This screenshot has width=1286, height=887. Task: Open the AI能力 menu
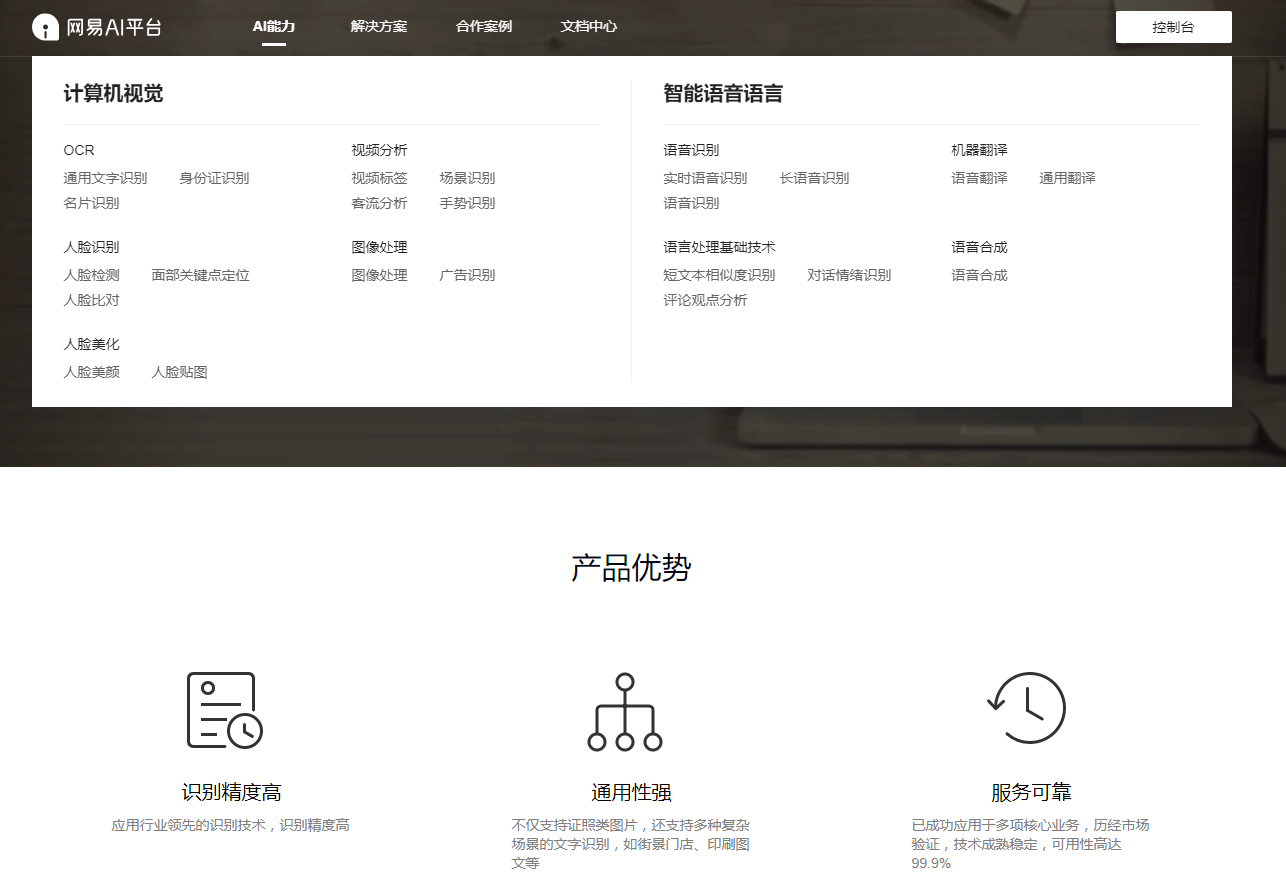click(x=273, y=27)
